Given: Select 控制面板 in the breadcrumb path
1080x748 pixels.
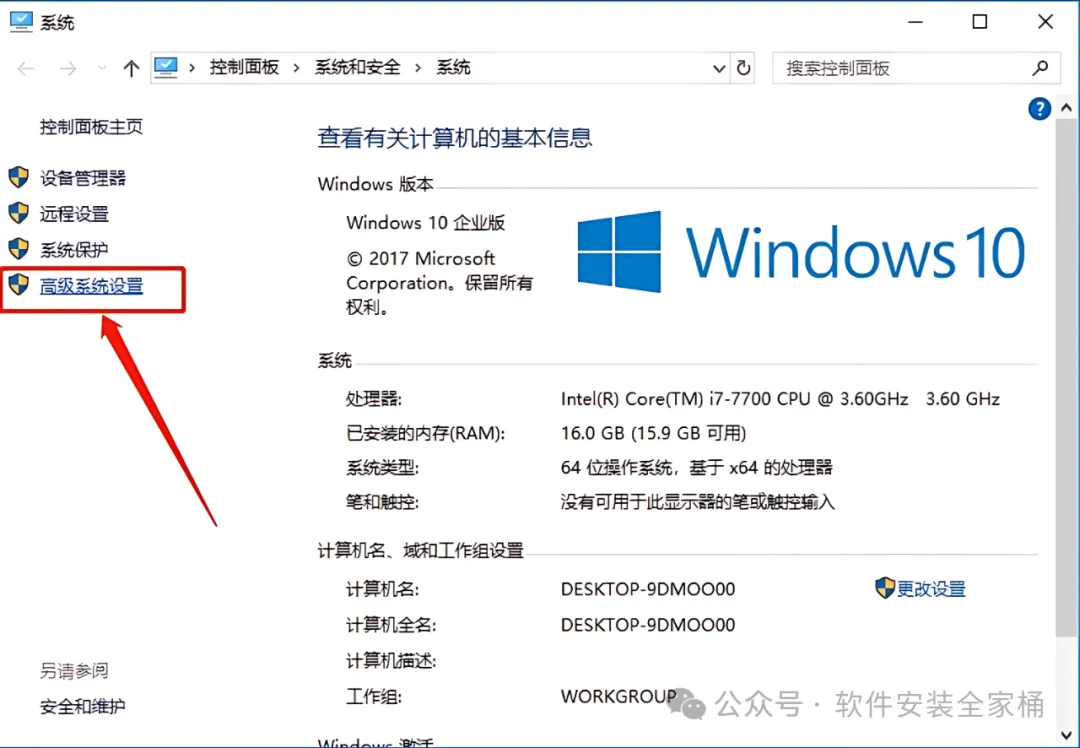Looking at the screenshot, I should (245, 67).
